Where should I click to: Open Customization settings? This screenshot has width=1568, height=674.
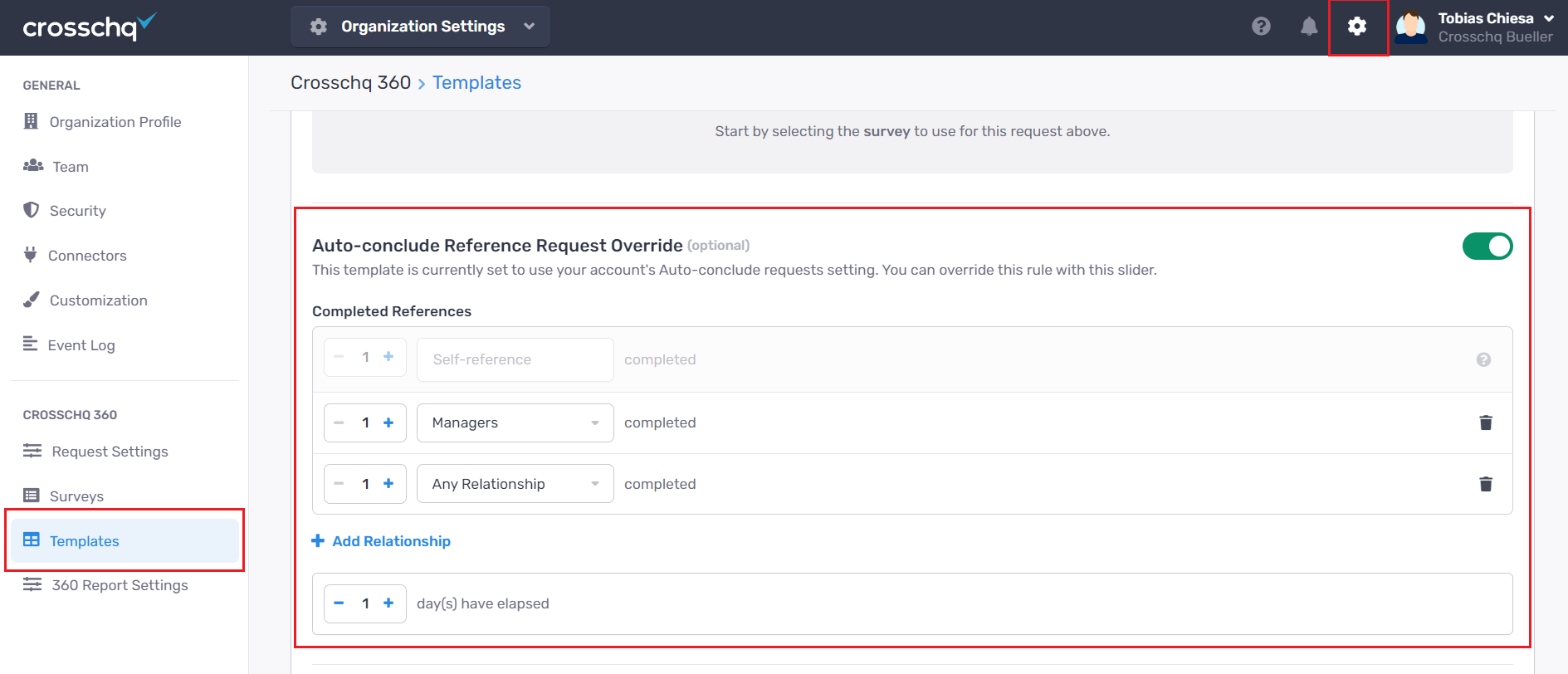(x=99, y=300)
